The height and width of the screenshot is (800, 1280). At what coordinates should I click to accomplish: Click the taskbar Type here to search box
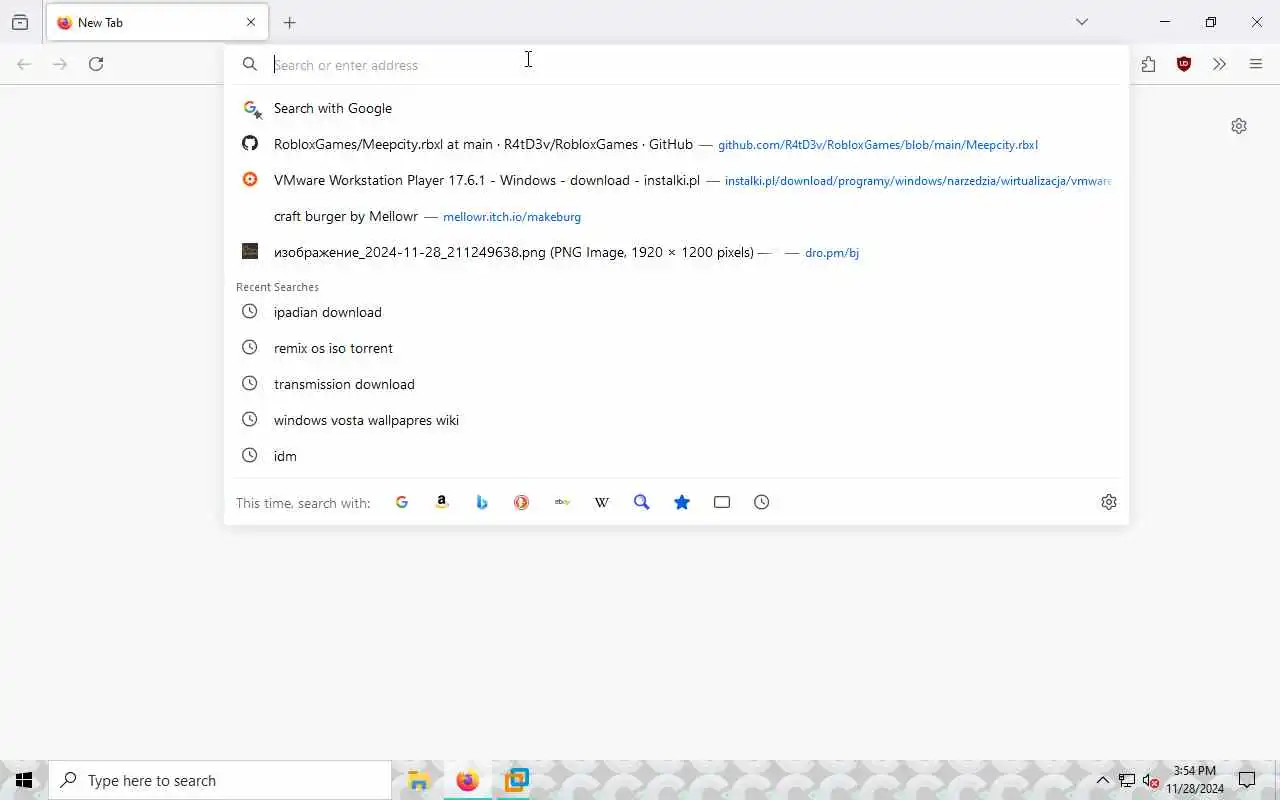click(220, 780)
